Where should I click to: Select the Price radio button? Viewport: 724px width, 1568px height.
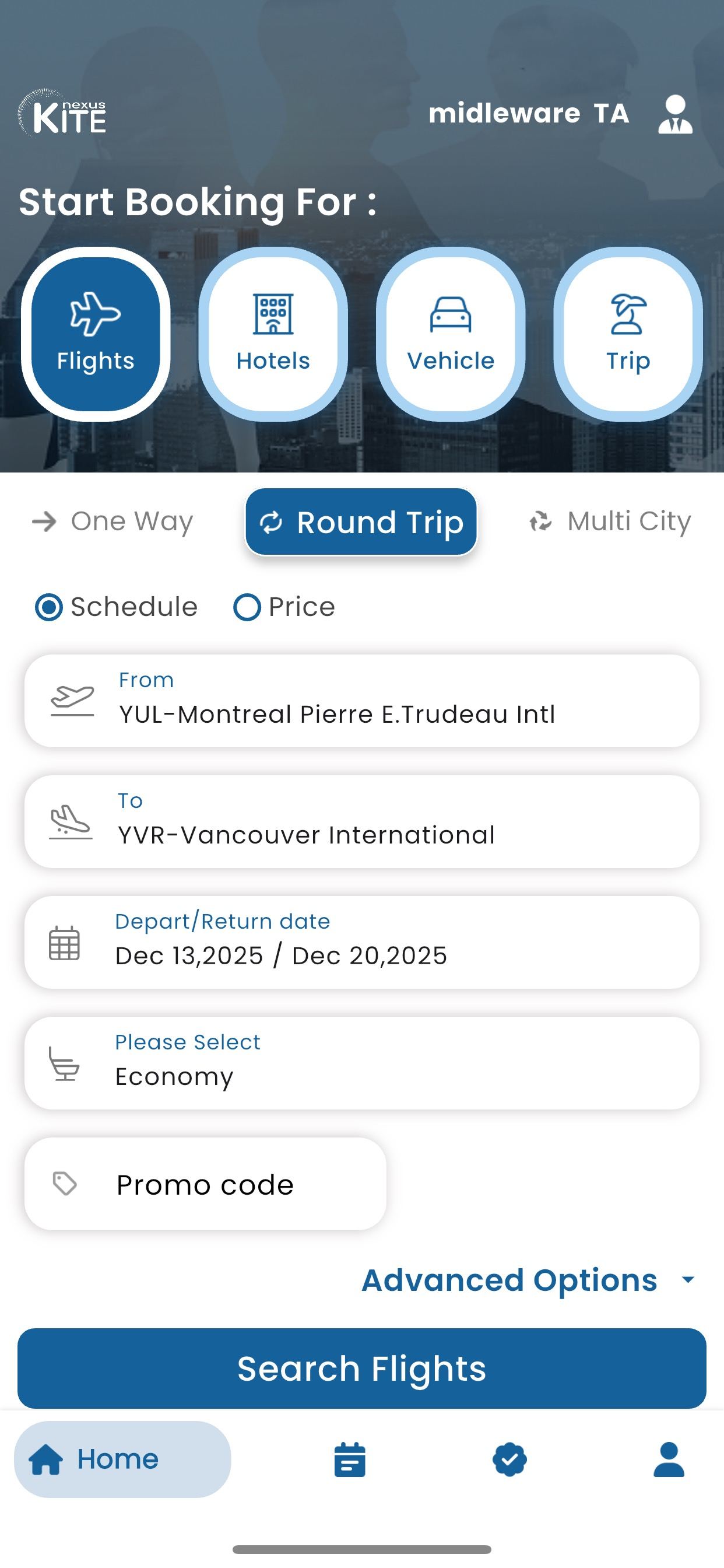pyautogui.click(x=247, y=607)
